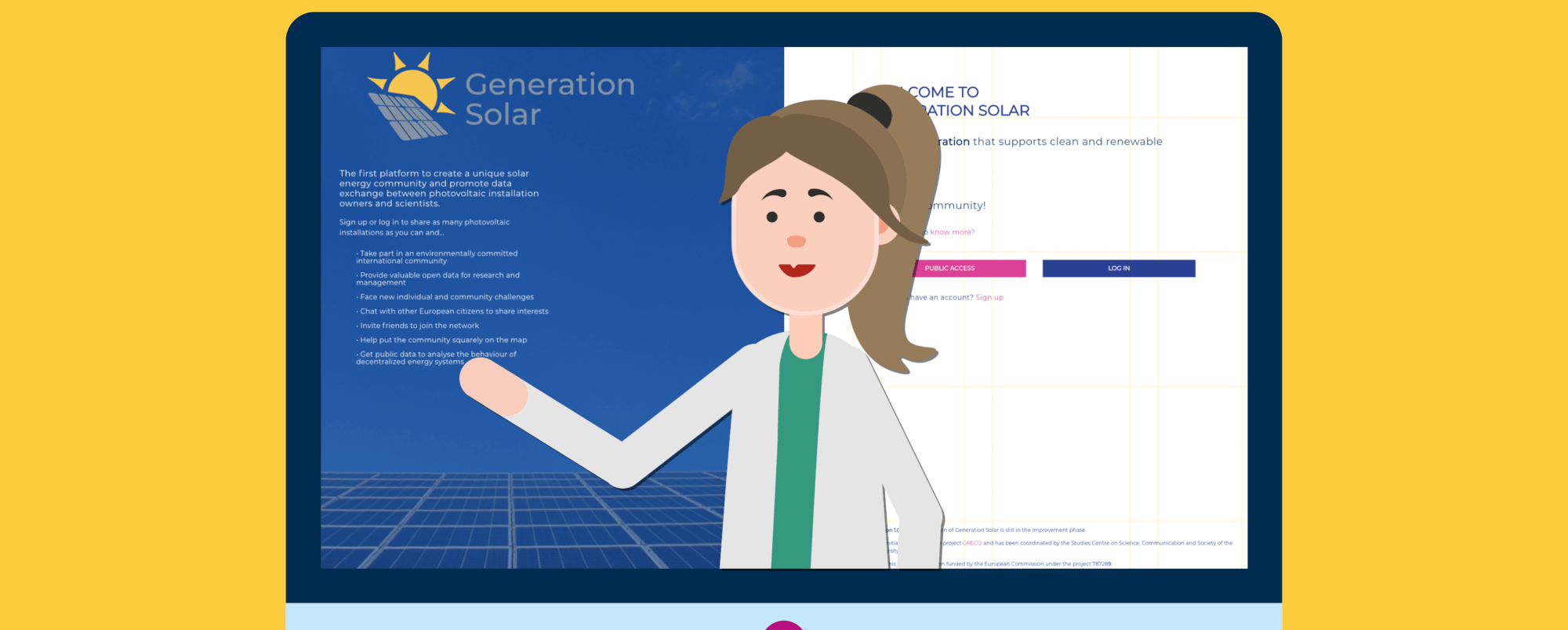Open the pink Sign up link
Screen dimensions: 1568x630
coord(989,297)
